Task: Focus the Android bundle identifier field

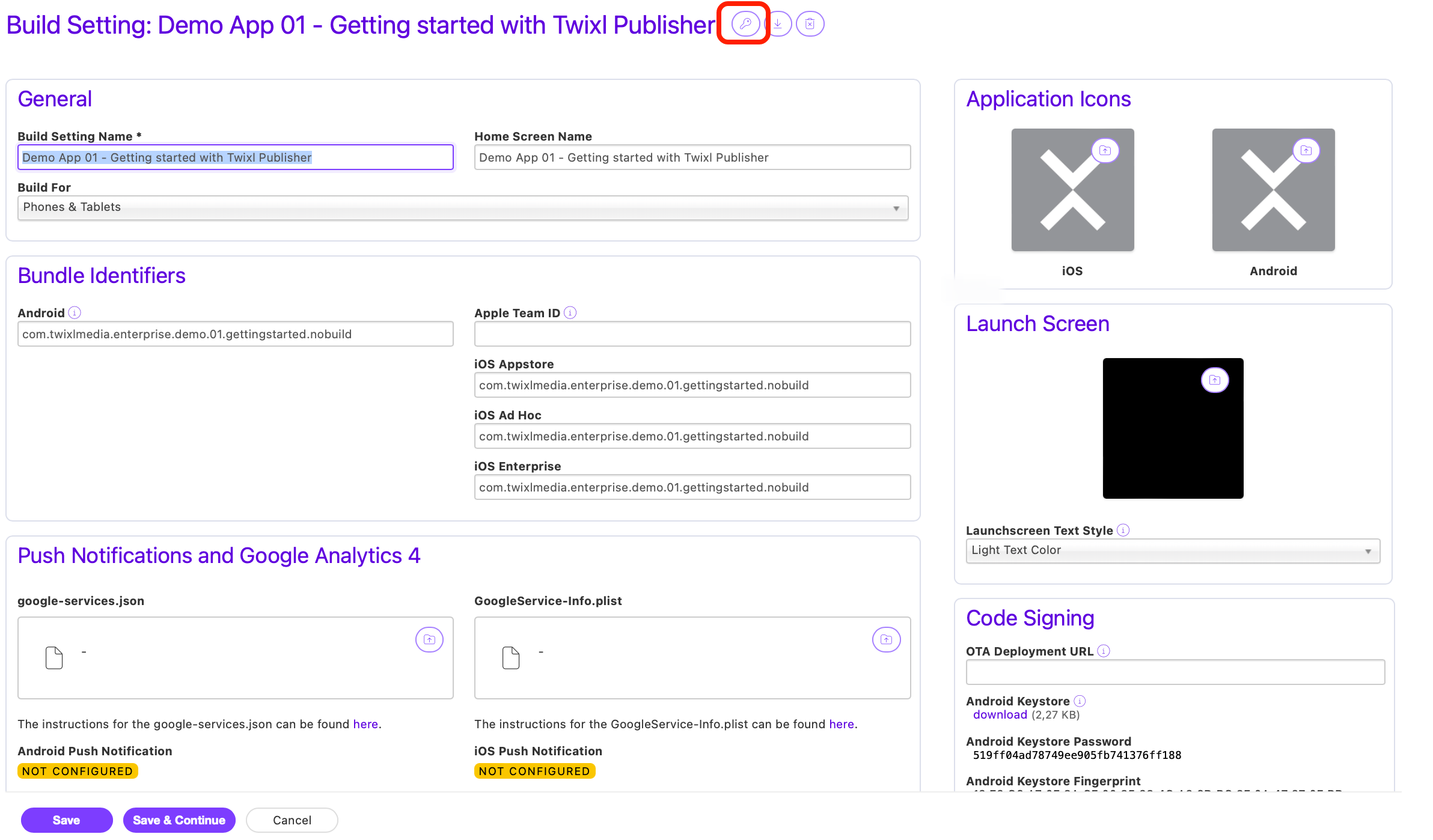Action: 236,334
